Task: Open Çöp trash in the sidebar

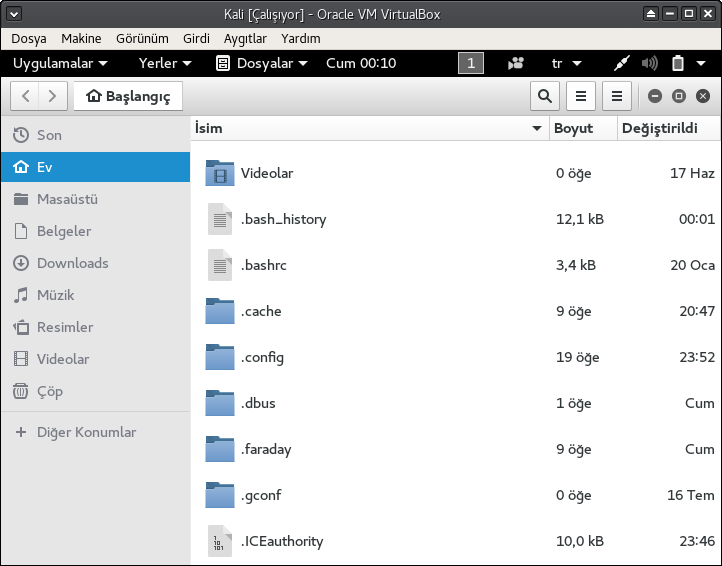Action: click(50, 391)
